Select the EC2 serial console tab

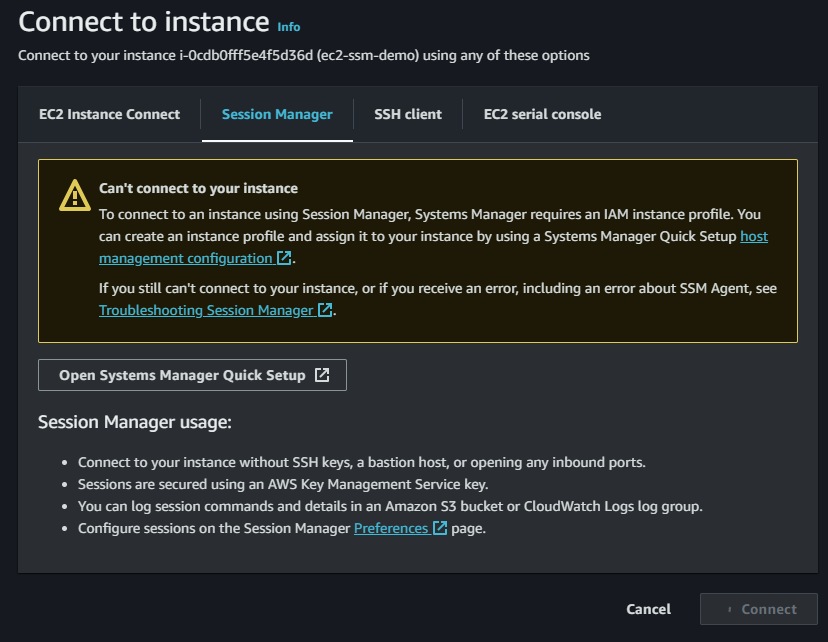(542, 114)
